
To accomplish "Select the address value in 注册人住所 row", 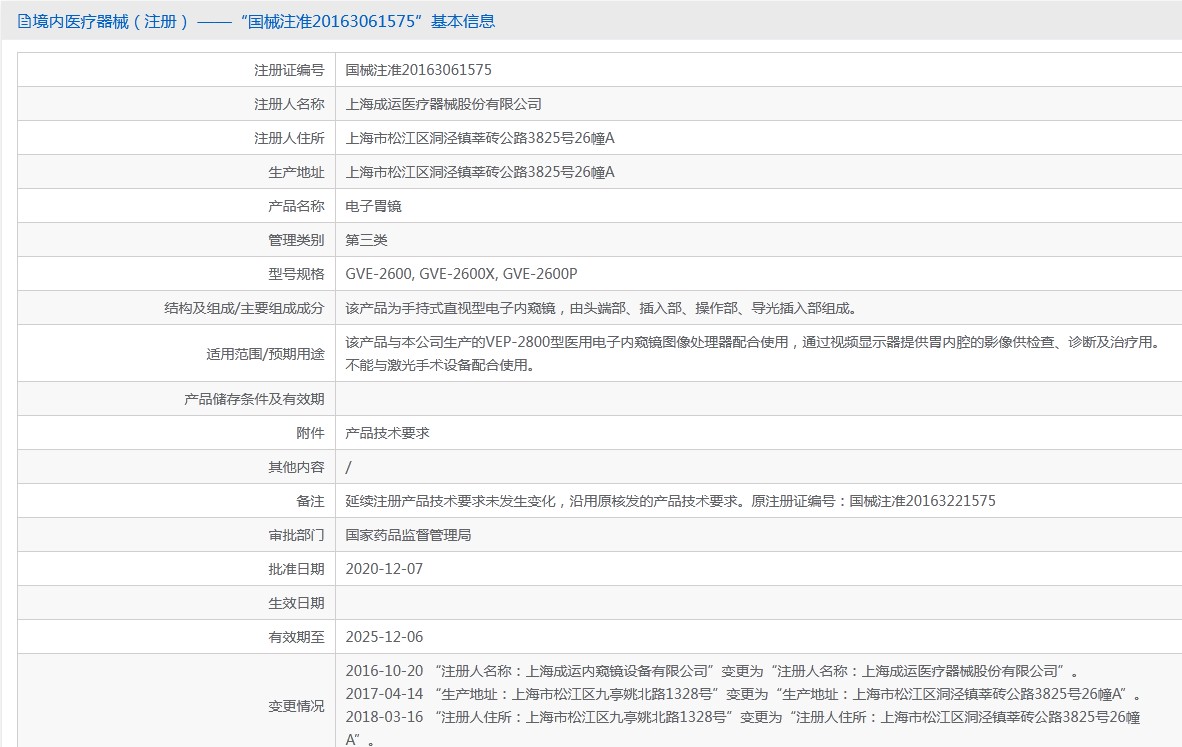I will click(480, 138).
